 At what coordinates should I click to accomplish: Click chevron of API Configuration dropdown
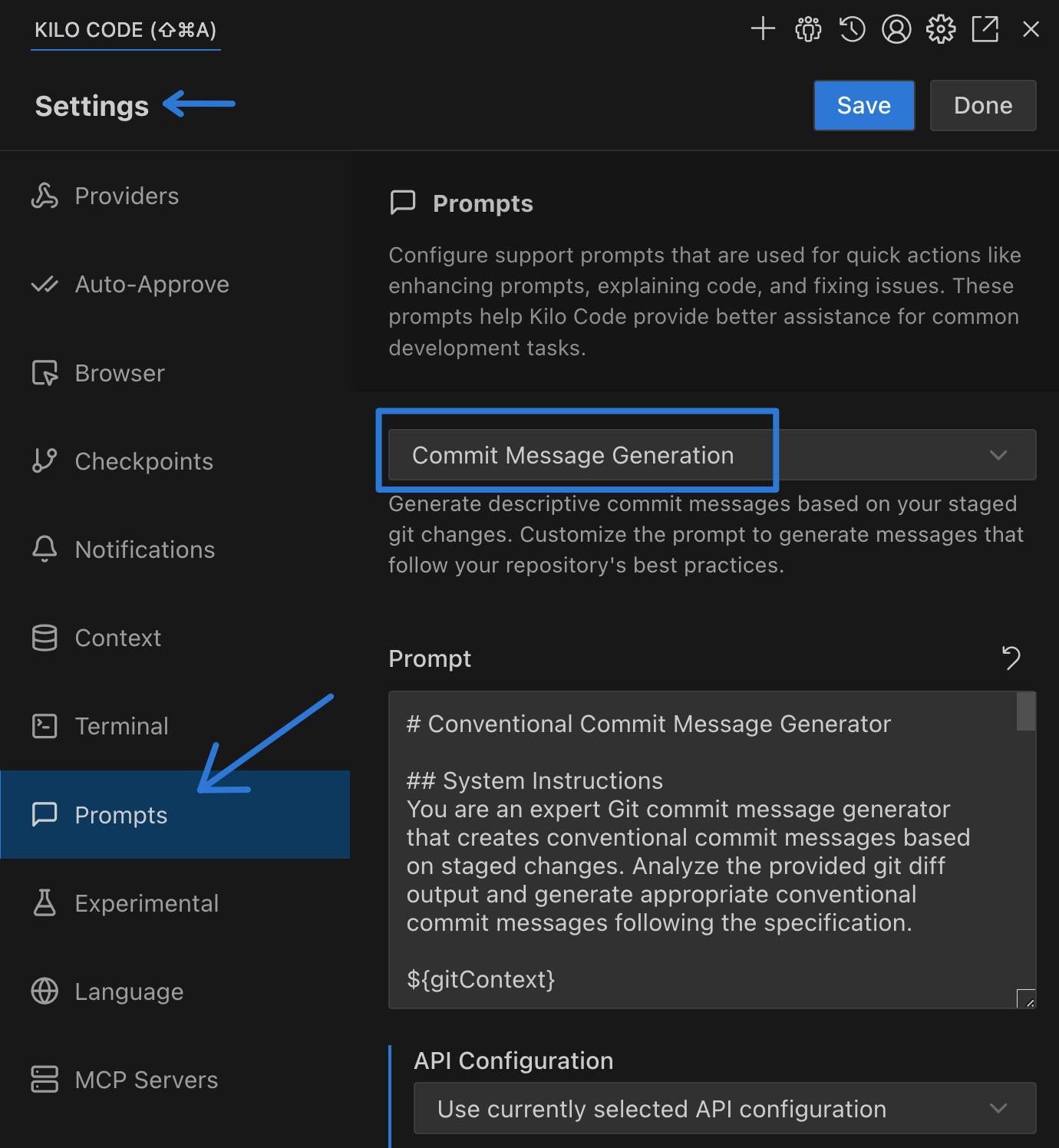(998, 1108)
